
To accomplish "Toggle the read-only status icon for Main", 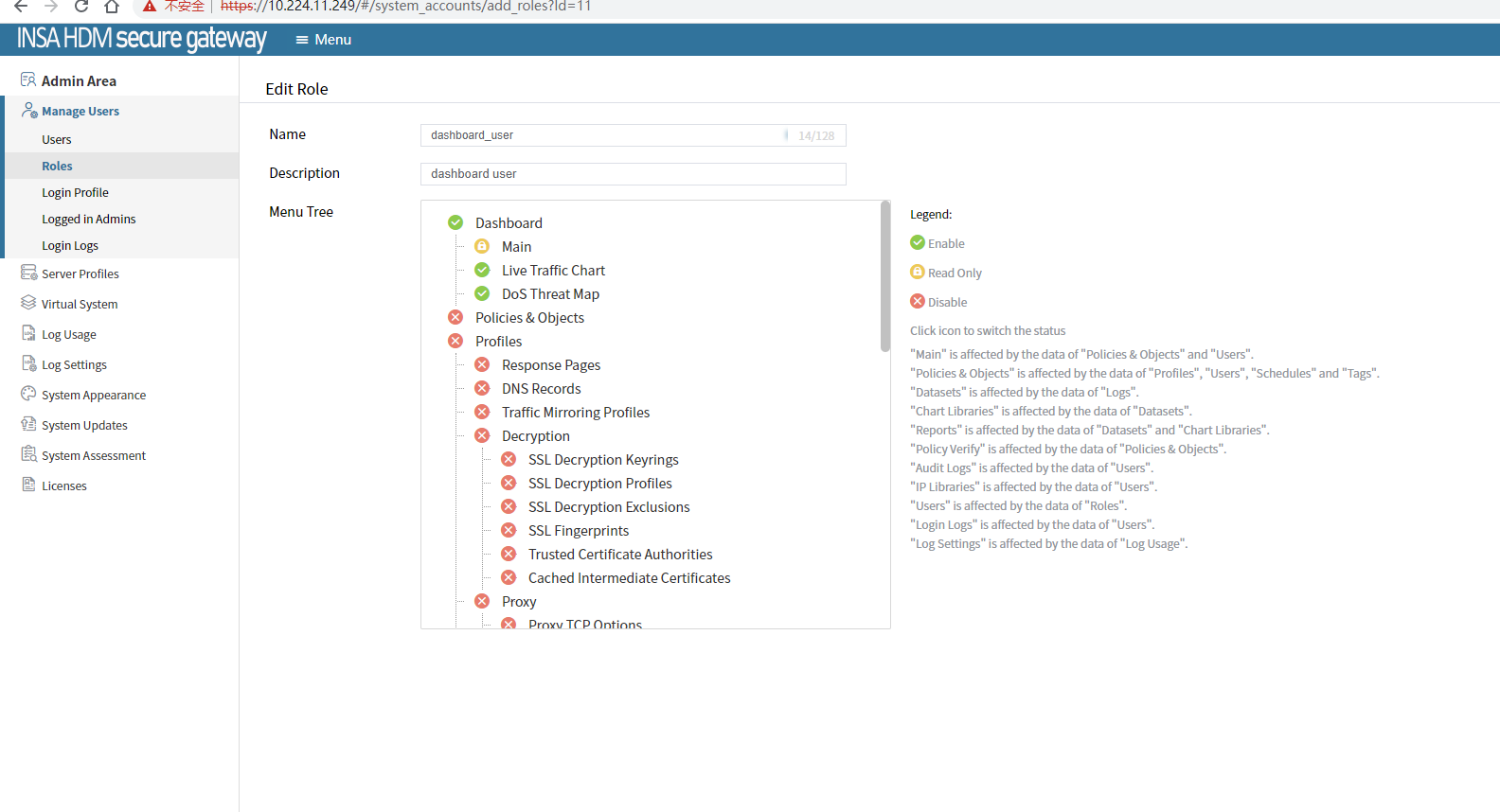I will tap(482, 246).
